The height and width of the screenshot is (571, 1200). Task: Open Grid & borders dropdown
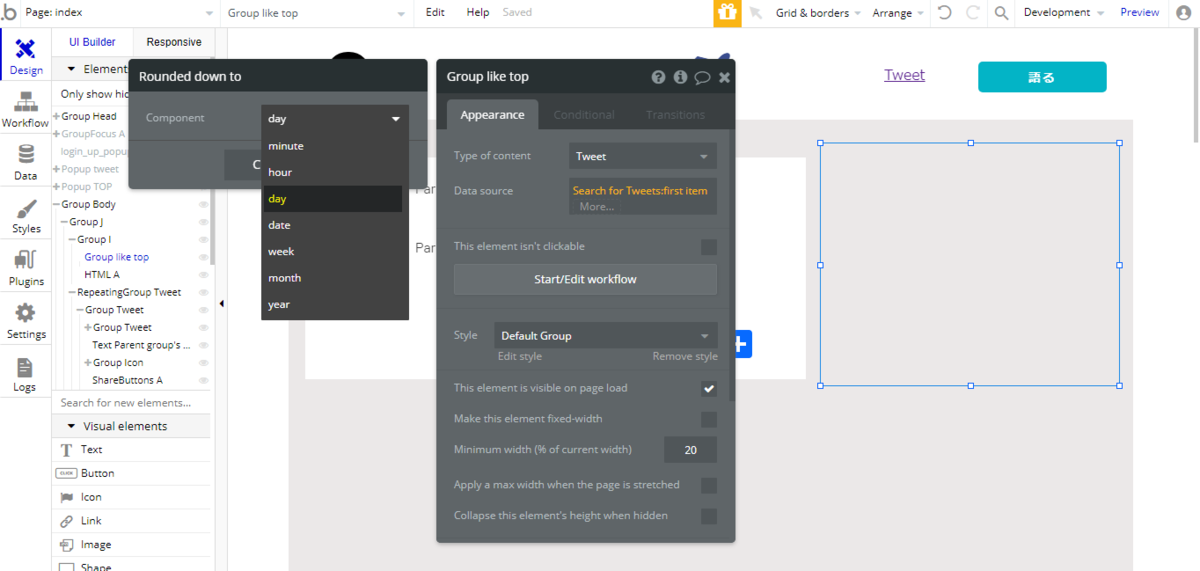coord(819,13)
